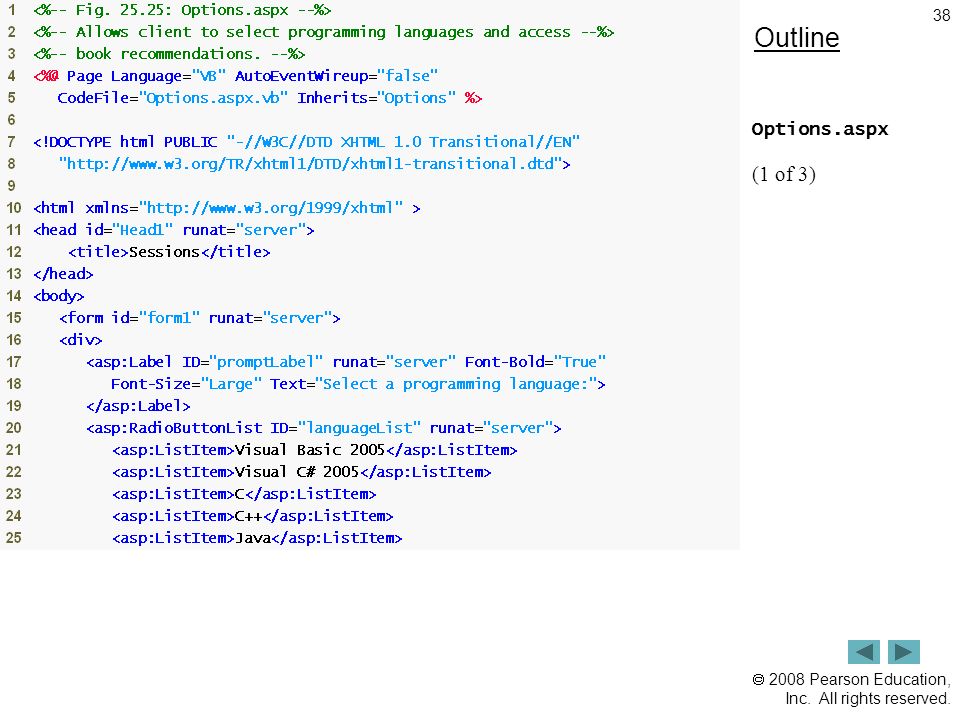The height and width of the screenshot is (720, 960).
Task: Click the 'Visual Basic 2005' ListItem line
Action: (x=315, y=450)
